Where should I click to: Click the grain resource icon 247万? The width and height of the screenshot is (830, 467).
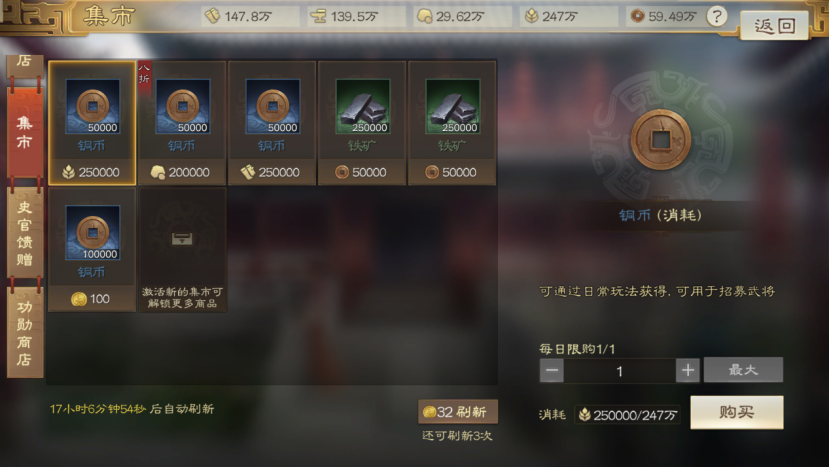click(531, 16)
